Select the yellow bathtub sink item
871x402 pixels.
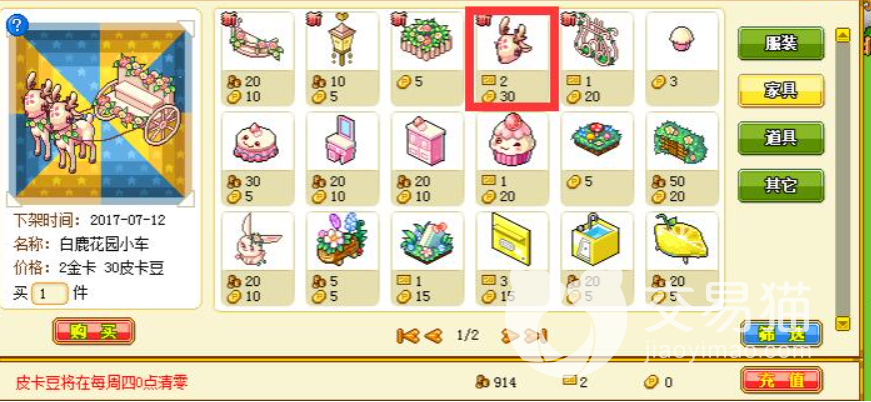point(597,258)
